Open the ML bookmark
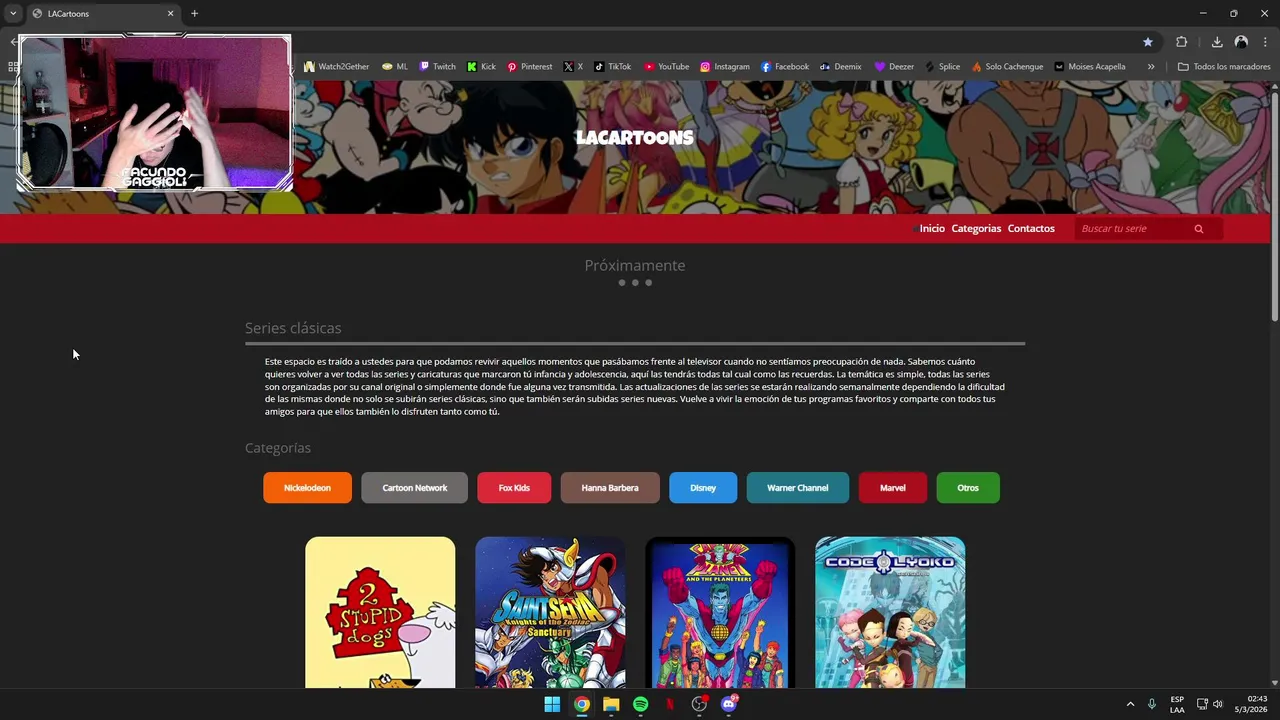 click(395, 67)
